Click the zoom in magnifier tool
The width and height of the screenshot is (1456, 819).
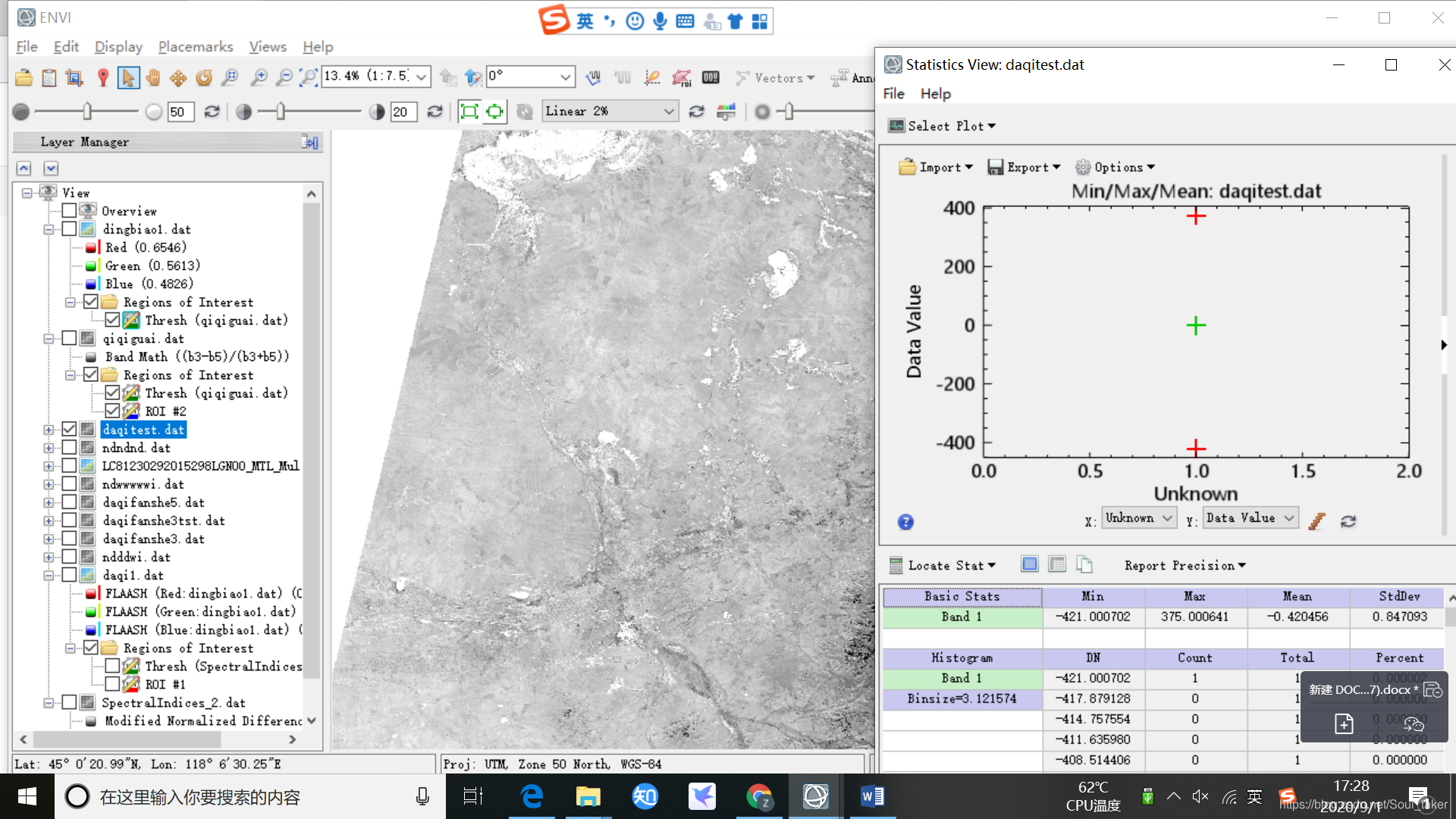259,78
